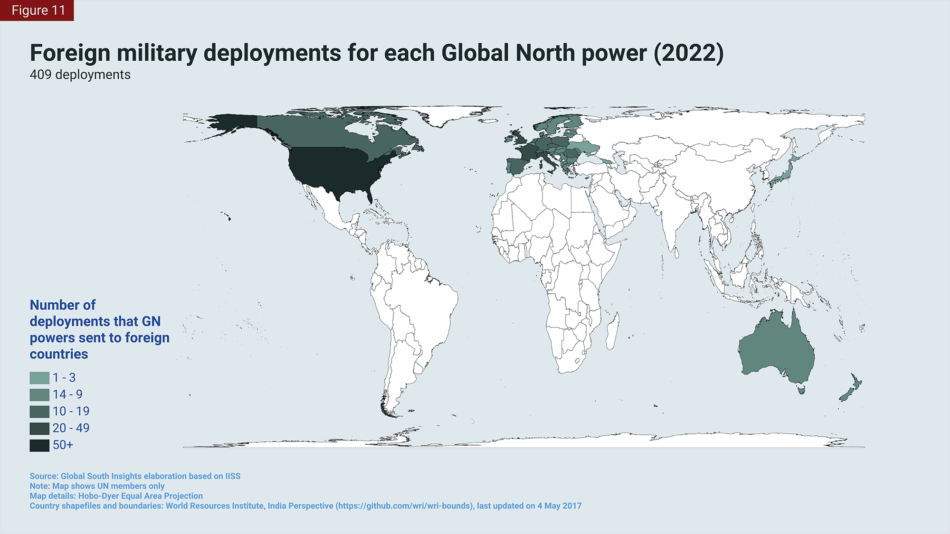Choose the 20 - 49 legend color swatch
Viewport: 950px width, 534px height.
click(x=39, y=428)
